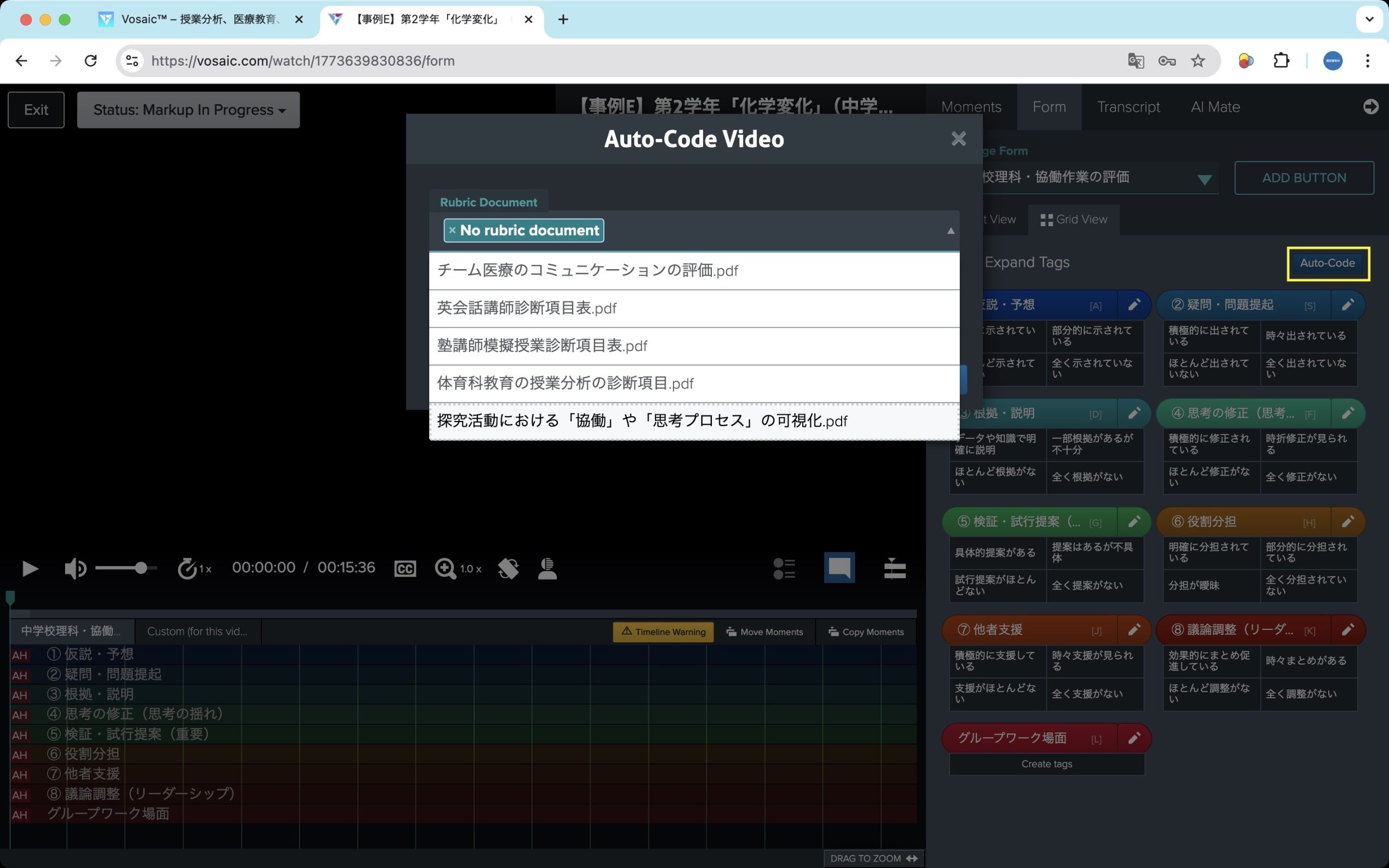
Task: Toggle the timeline collapse icon
Action: 894,569
